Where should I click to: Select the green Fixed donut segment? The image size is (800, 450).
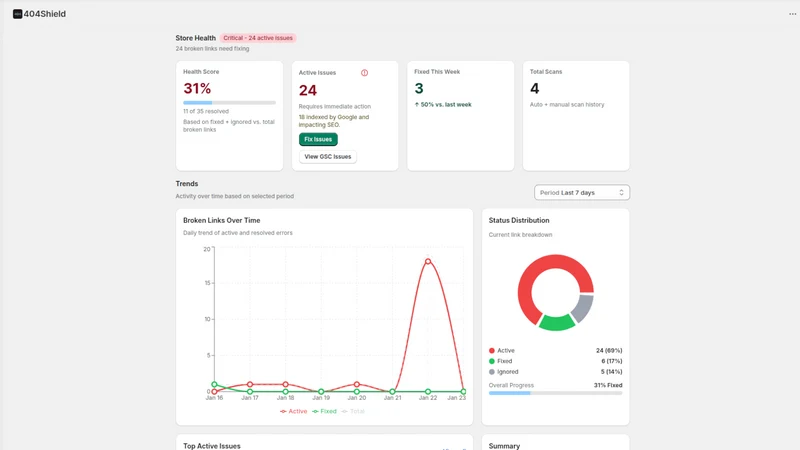(557, 322)
